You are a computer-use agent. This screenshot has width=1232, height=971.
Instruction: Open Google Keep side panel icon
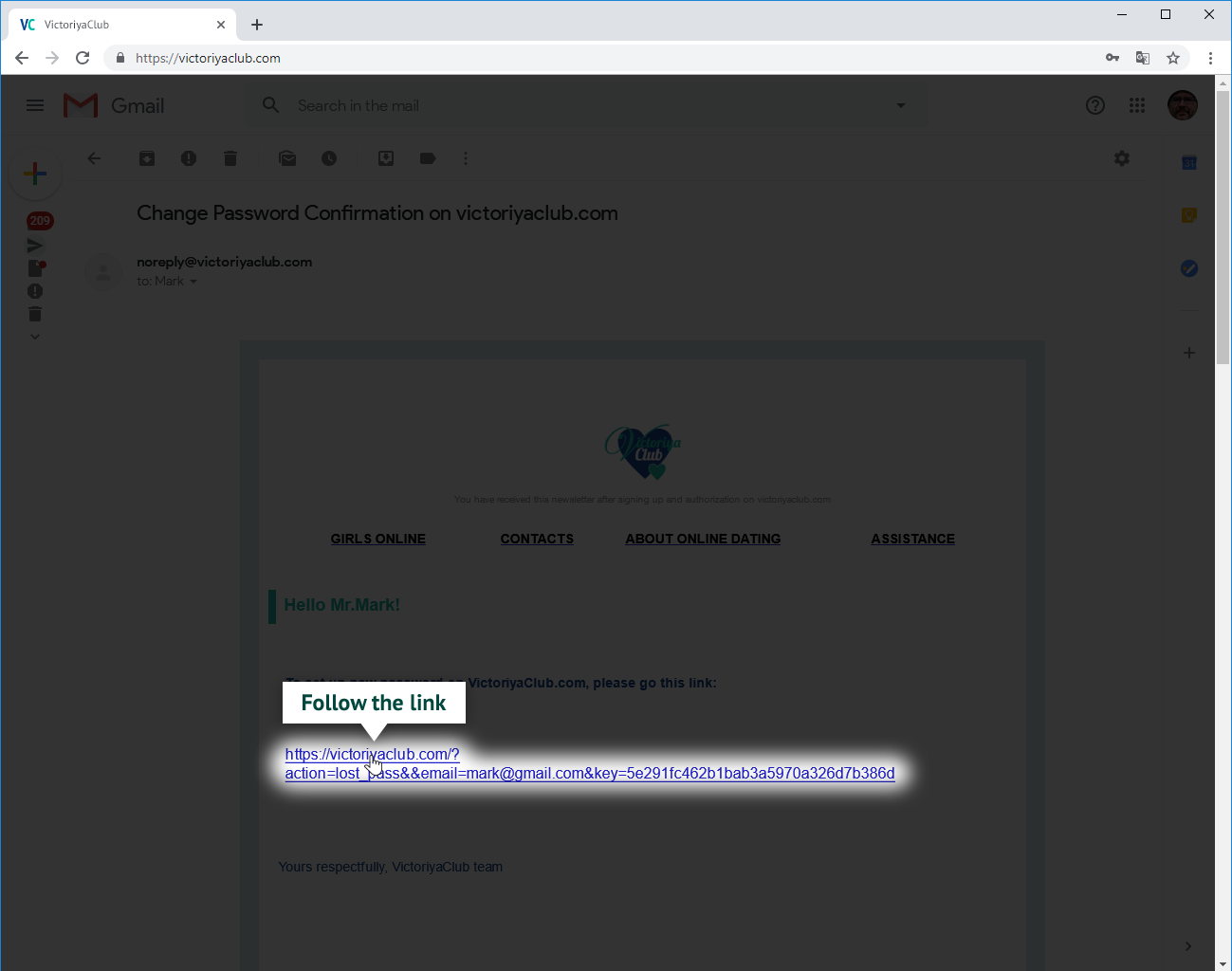tap(1189, 215)
